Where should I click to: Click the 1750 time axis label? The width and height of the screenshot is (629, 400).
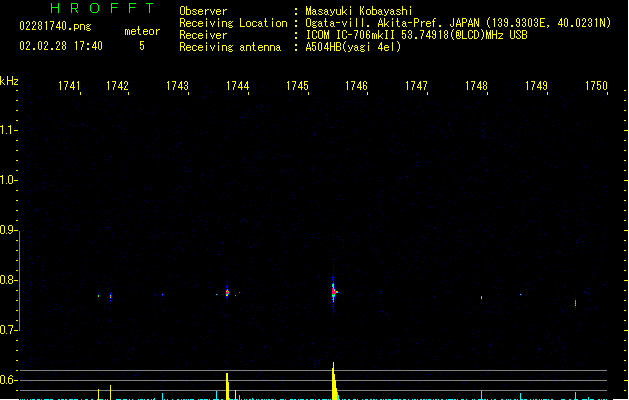coord(596,86)
